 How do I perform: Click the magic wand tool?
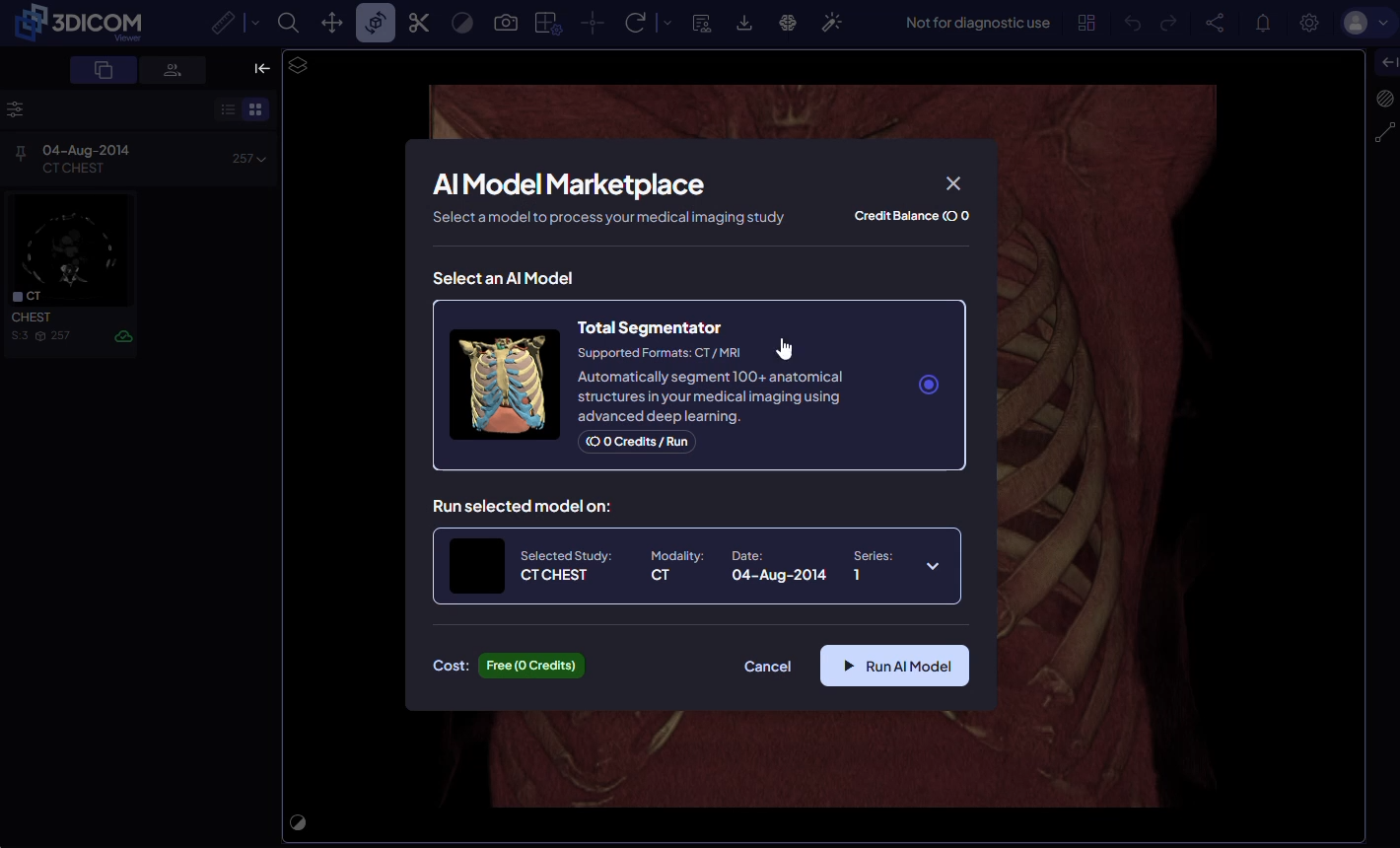pyautogui.click(x=831, y=23)
